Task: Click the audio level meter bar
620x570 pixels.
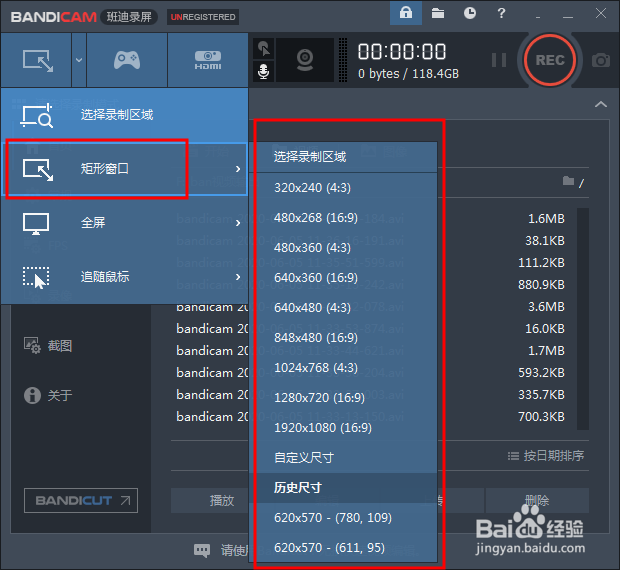Action: [343, 60]
